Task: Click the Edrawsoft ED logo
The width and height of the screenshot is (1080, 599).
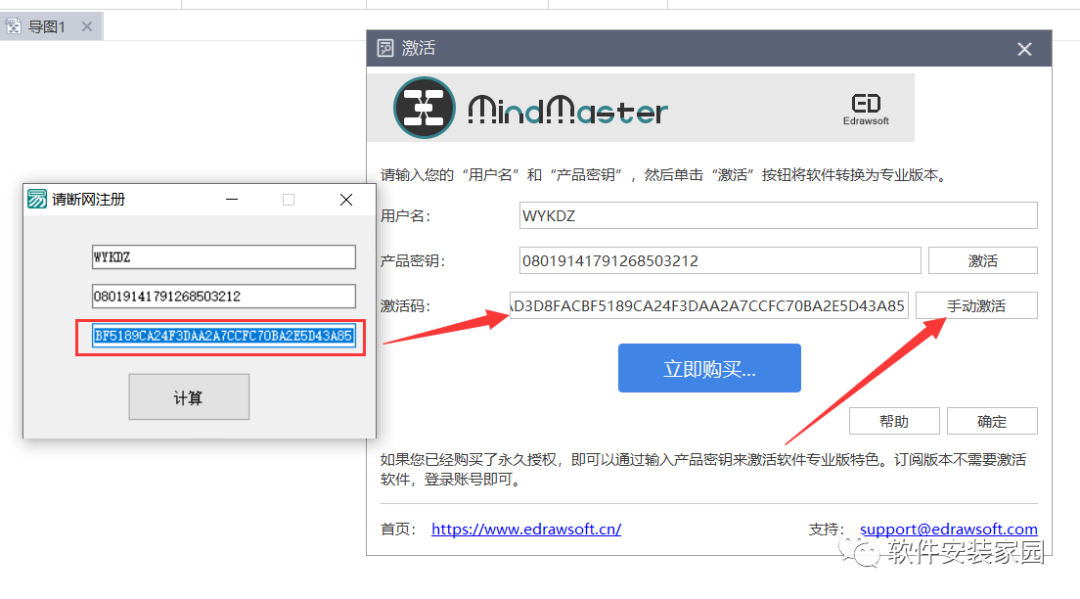Action: click(x=866, y=109)
